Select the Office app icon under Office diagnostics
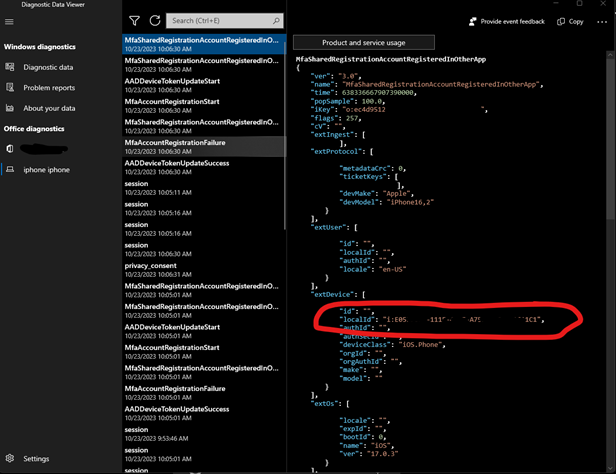 [10, 148]
